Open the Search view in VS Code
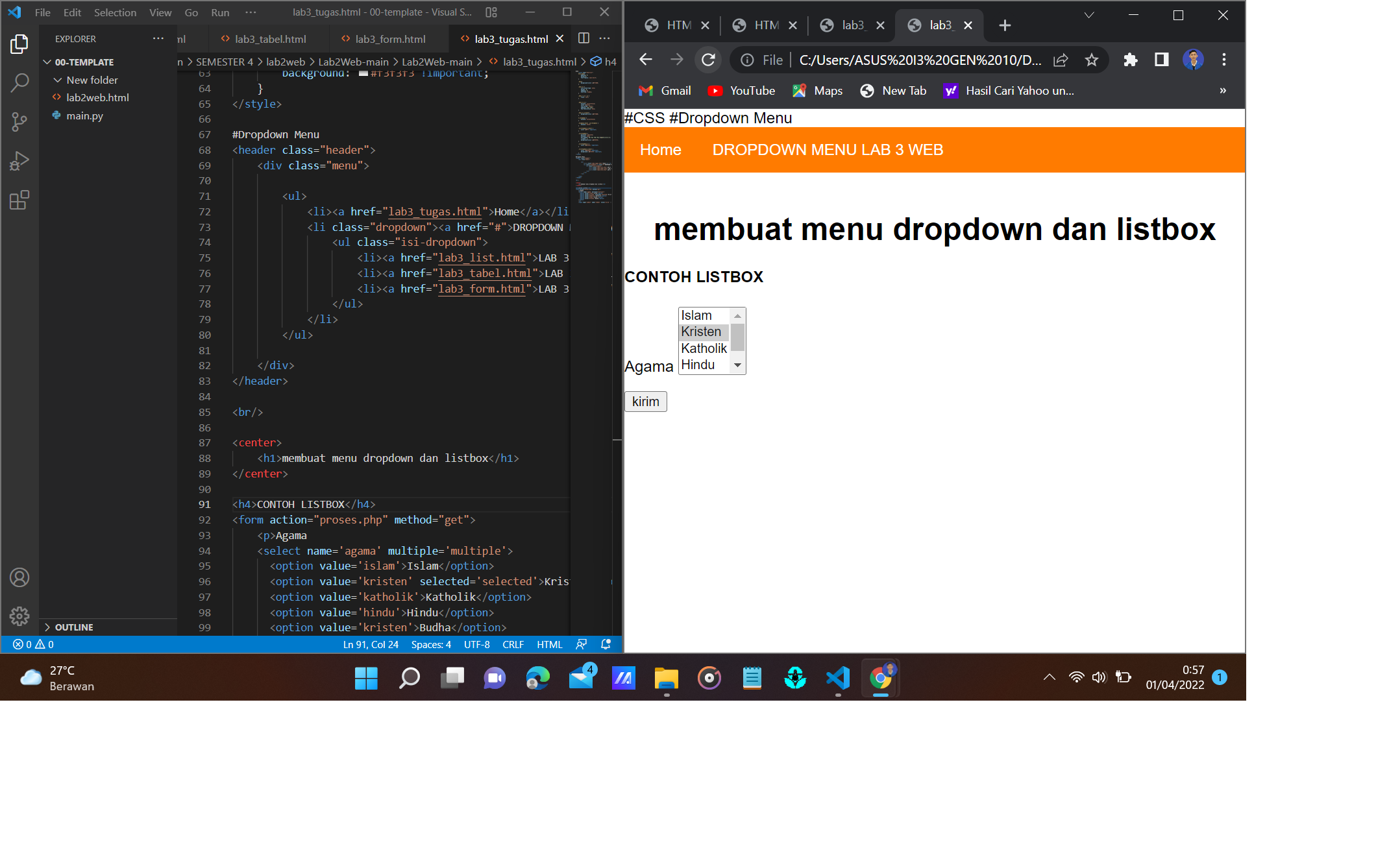 pos(19,83)
